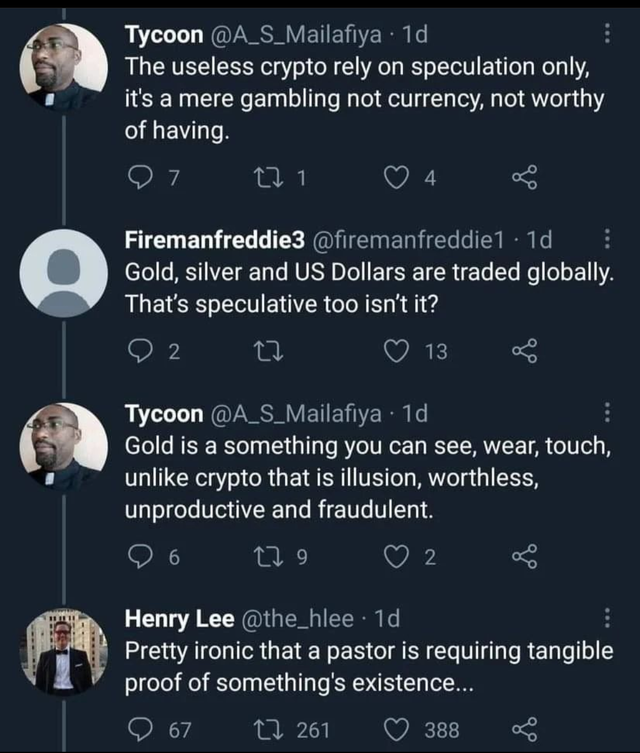Share Tycoon's first tweet
Screen dimensions: 640x753
pyautogui.click(x=524, y=180)
